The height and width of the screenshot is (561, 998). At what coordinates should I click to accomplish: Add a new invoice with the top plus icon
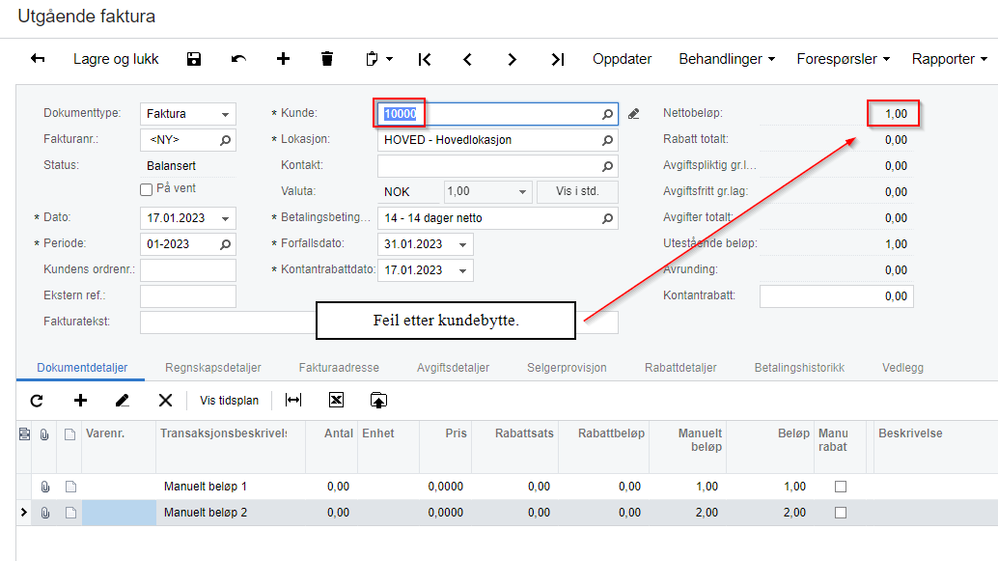click(283, 59)
